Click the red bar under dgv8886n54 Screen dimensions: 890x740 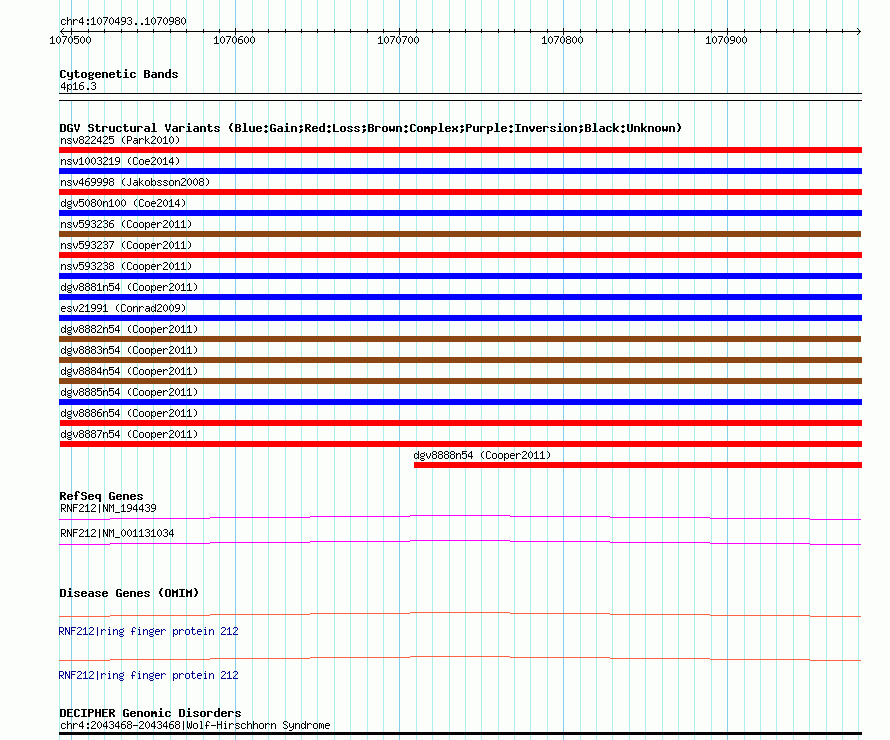point(460,423)
